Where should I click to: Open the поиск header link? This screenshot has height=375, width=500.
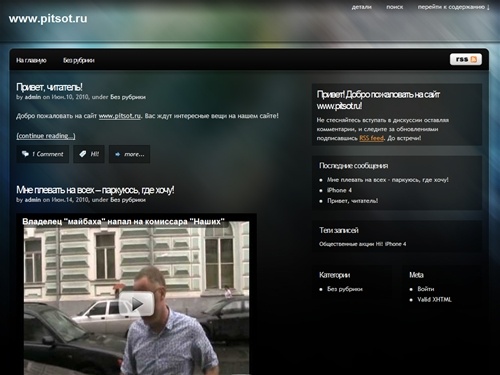pos(394,7)
